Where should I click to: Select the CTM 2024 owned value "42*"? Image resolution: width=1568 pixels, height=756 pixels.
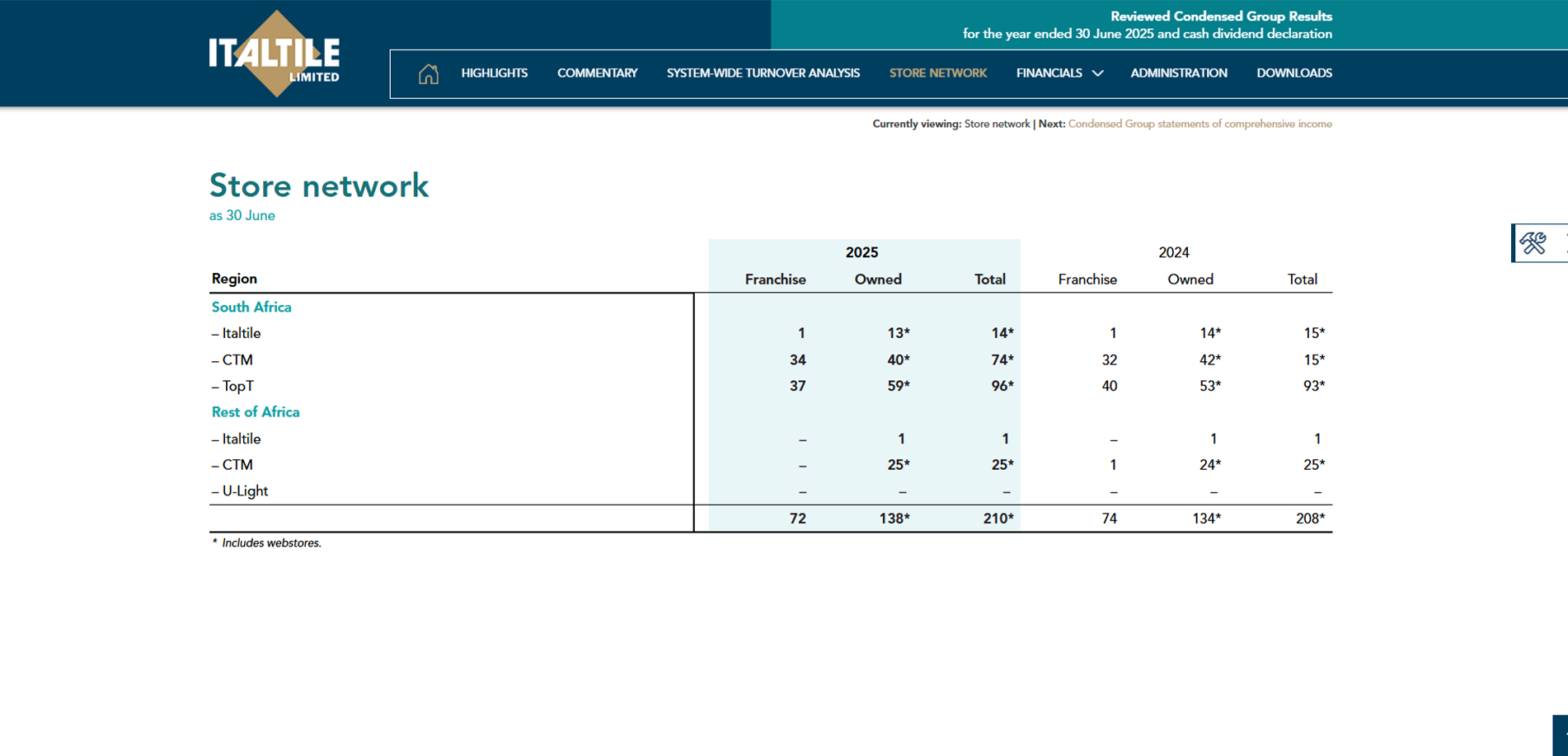click(x=1210, y=360)
